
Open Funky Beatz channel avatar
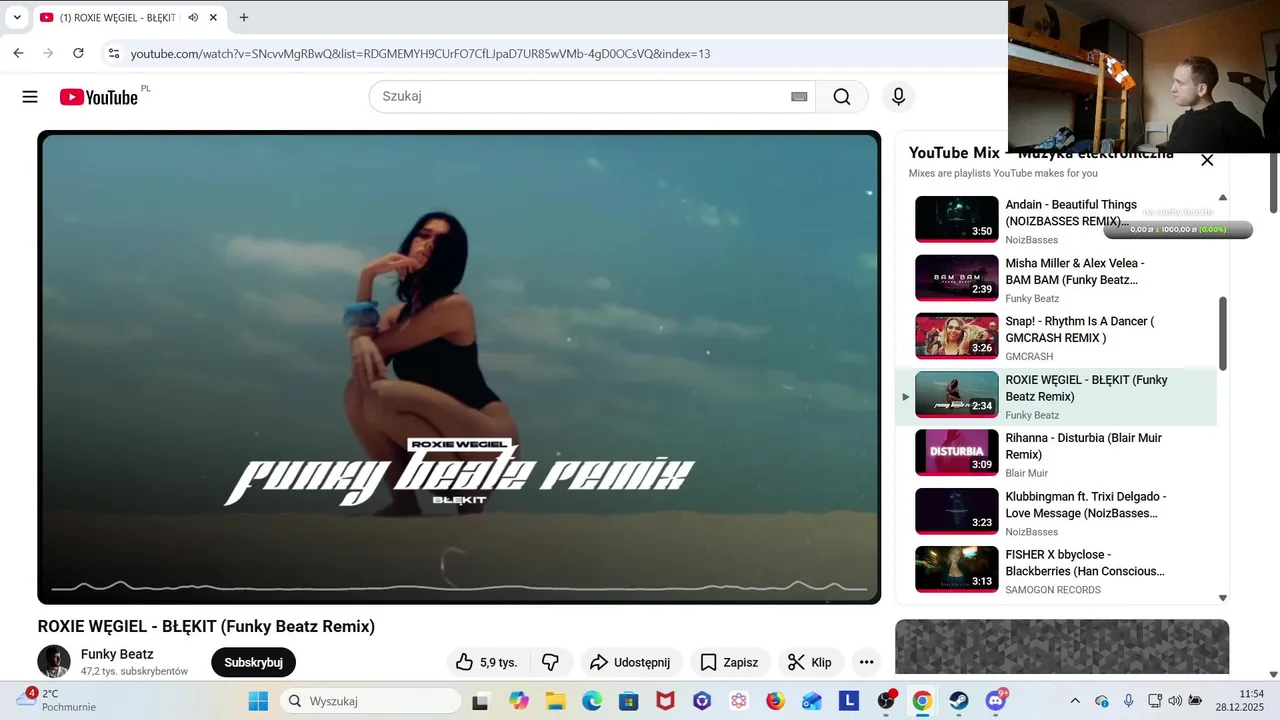(x=54, y=661)
